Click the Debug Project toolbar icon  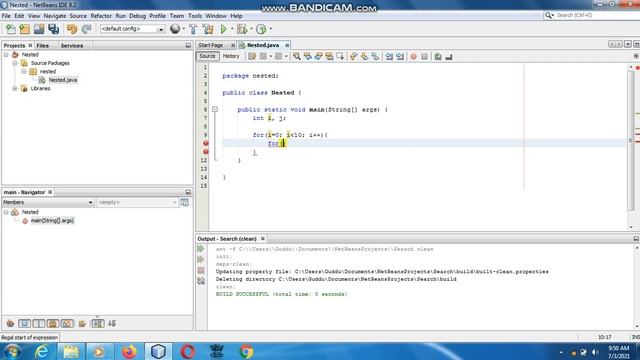coord(242,29)
